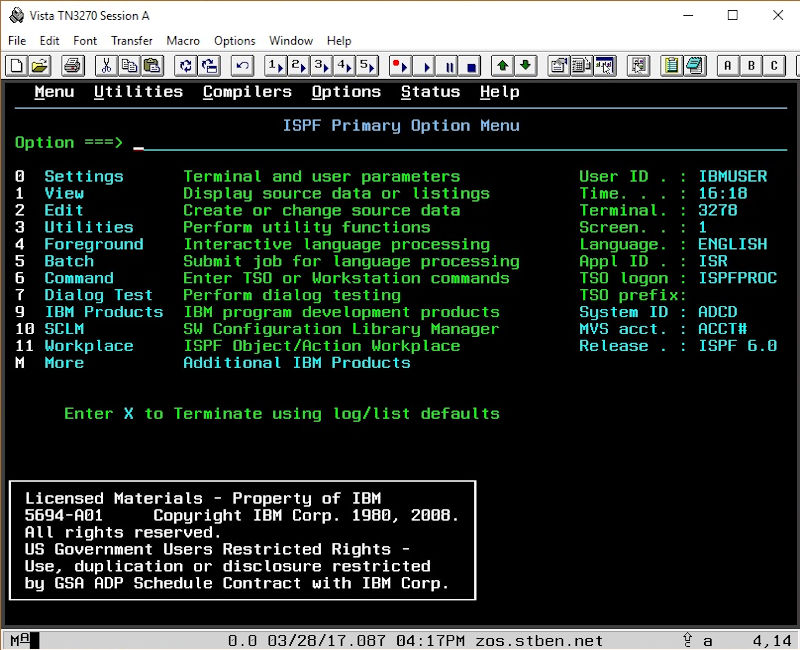
Task: Click toolbar button labeled C
Action: (774, 66)
